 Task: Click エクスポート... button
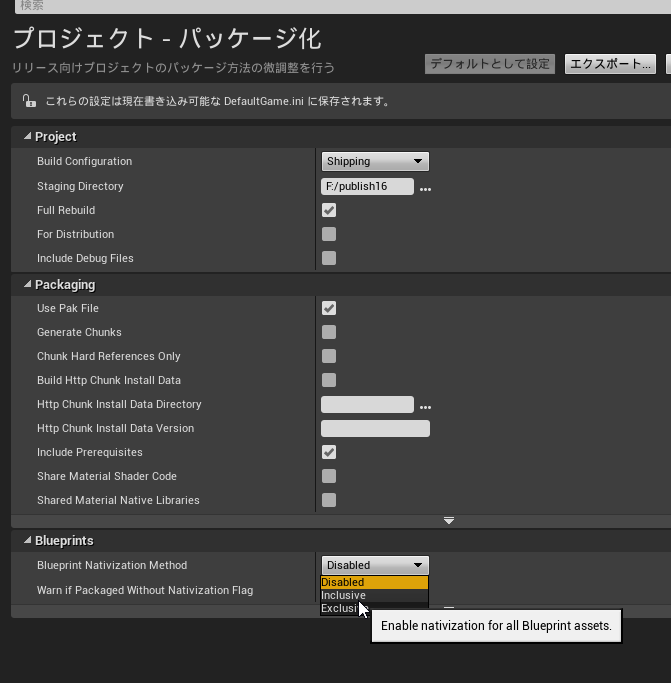[610, 64]
